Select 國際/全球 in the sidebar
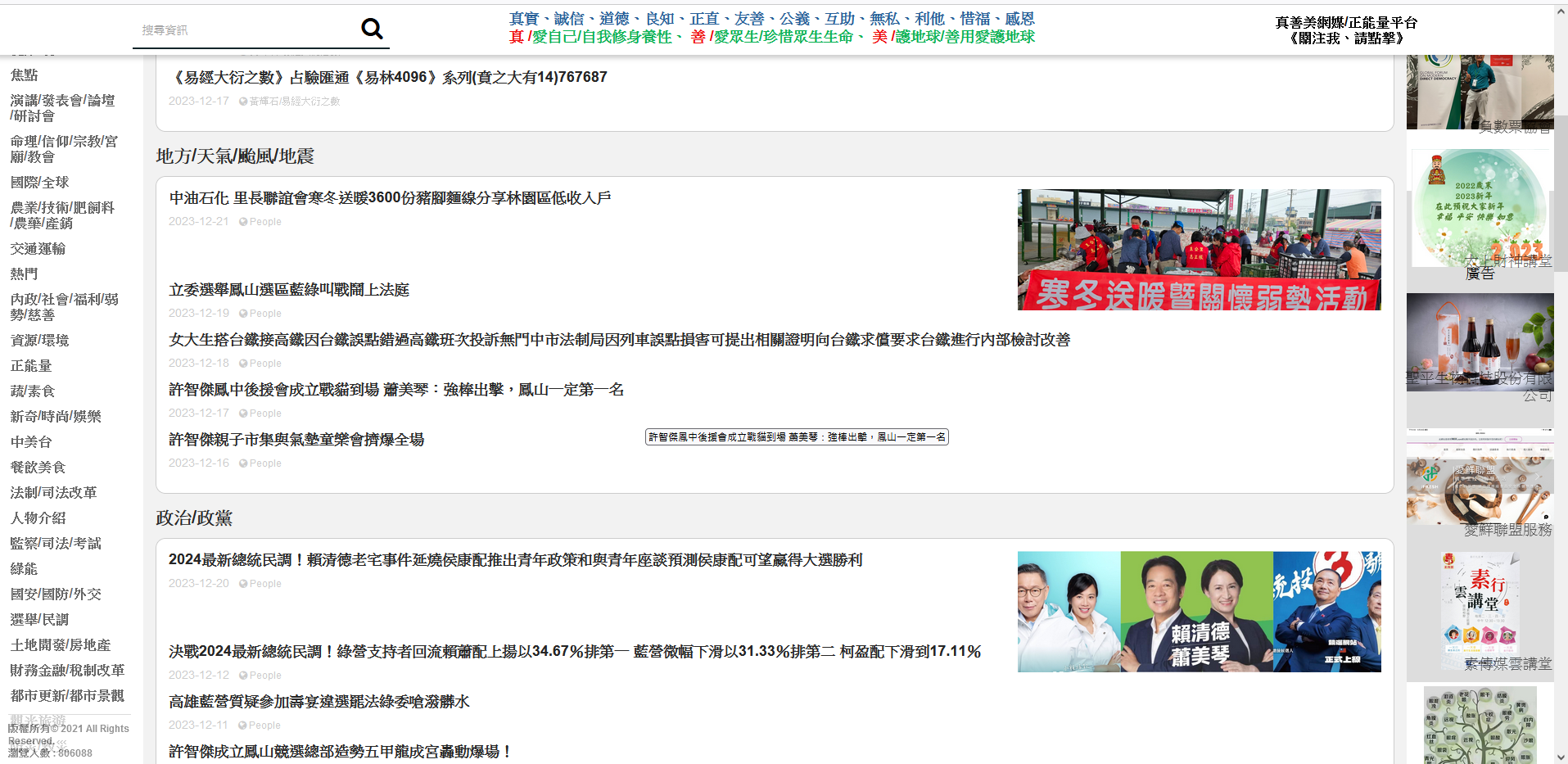Screen dimensions: 1568x764 (39, 183)
